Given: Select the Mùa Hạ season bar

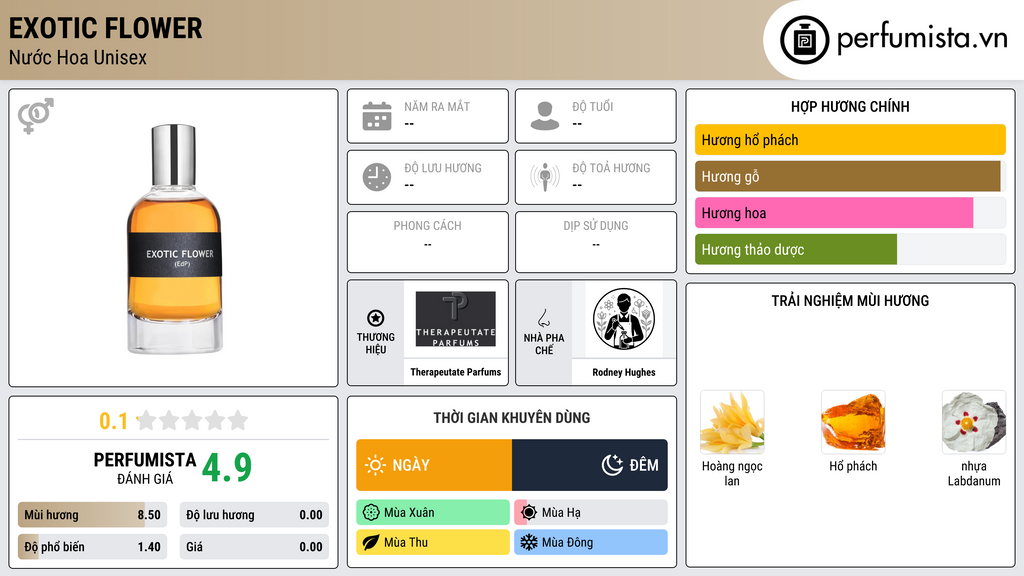Looking at the screenshot, I should pyautogui.click(x=591, y=513).
